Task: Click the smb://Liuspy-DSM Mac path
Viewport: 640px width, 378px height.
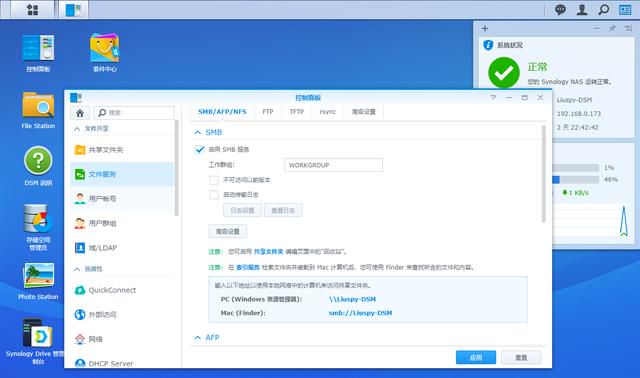Action: [x=360, y=313]
